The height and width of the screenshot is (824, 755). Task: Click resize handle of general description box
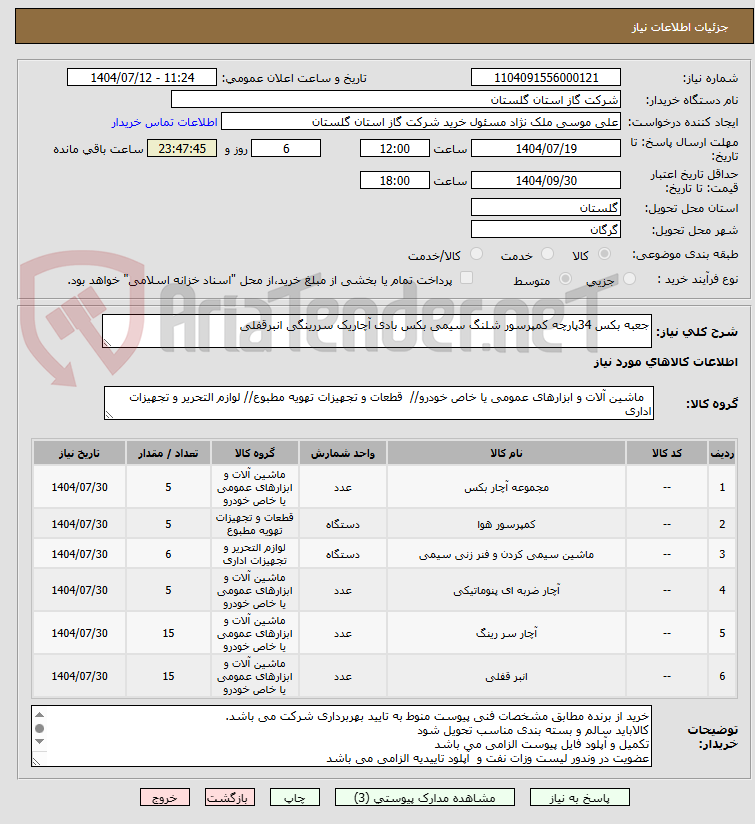107,343
